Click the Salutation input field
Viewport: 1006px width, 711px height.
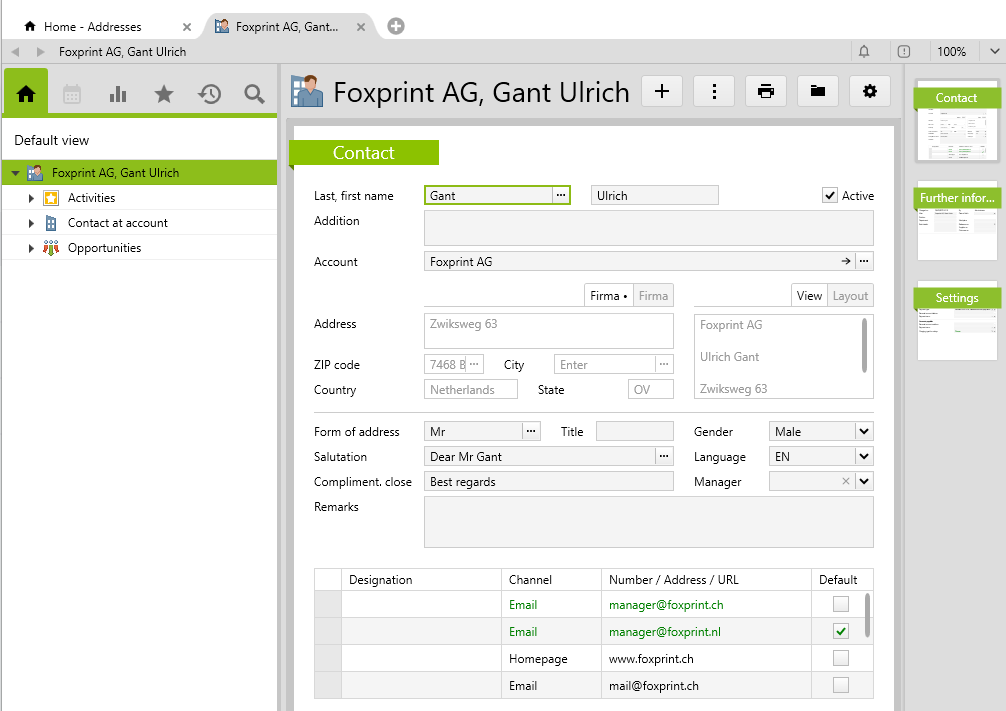tap(538, 457)
